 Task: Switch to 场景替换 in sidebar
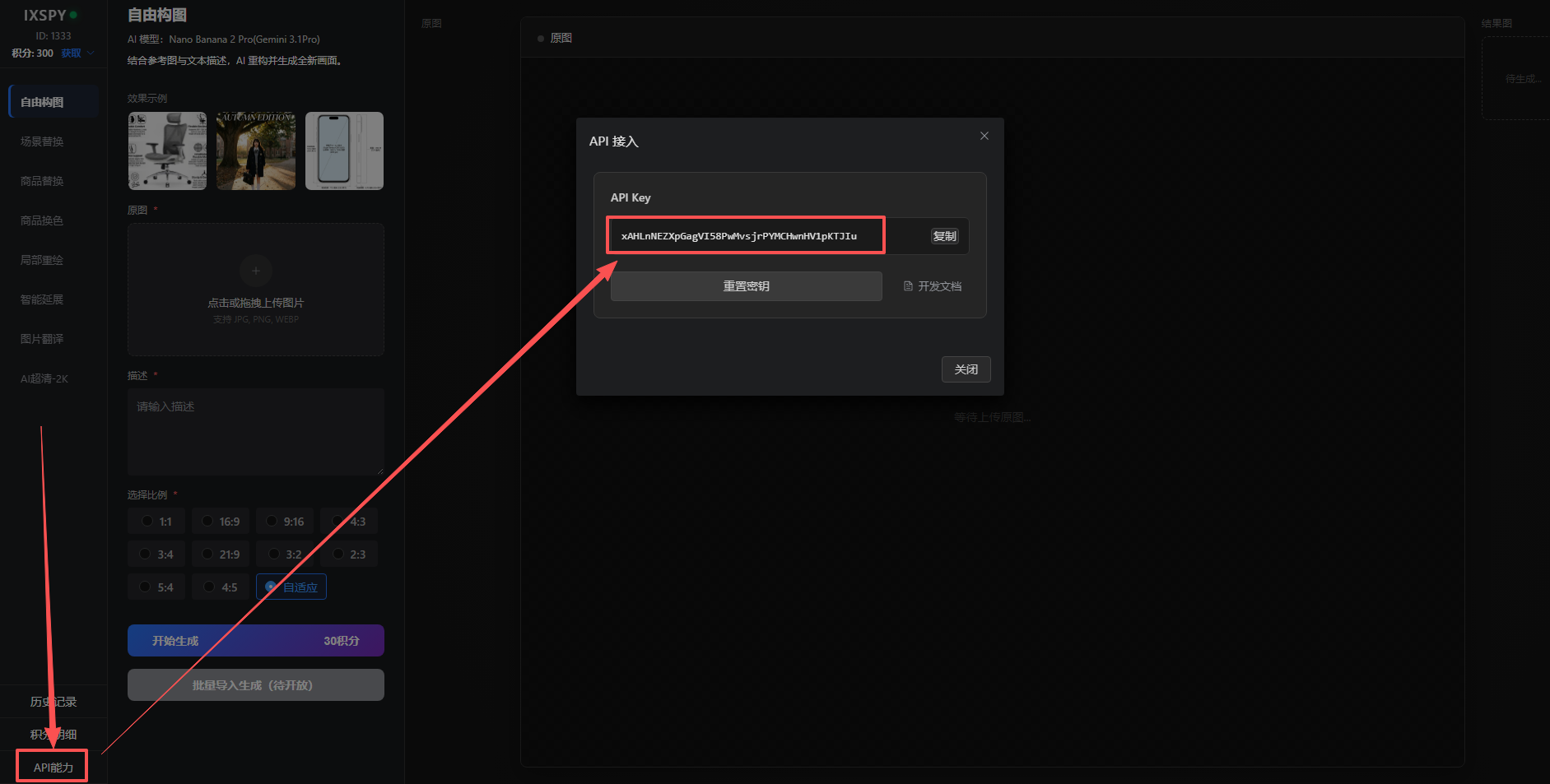(42, 141)
